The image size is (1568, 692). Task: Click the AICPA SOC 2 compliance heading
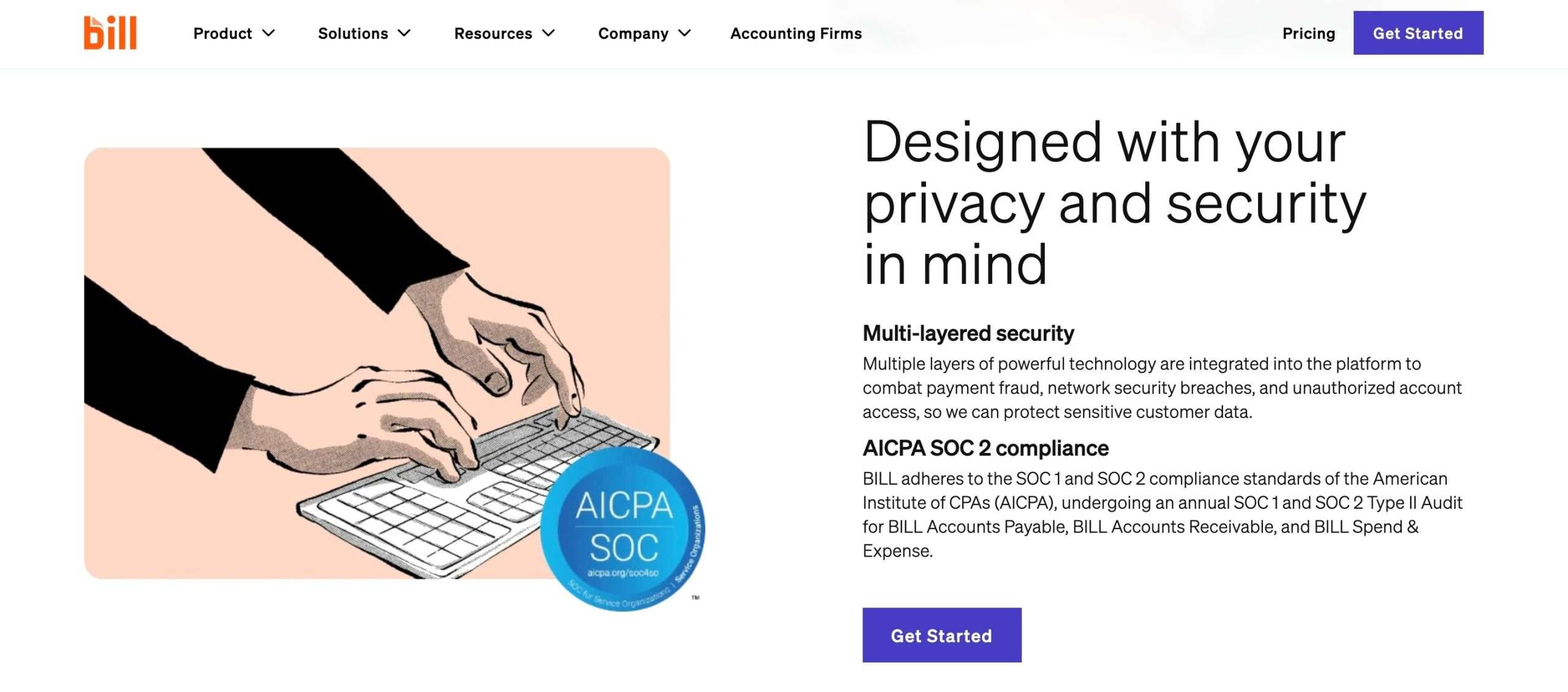coord(985,448)
